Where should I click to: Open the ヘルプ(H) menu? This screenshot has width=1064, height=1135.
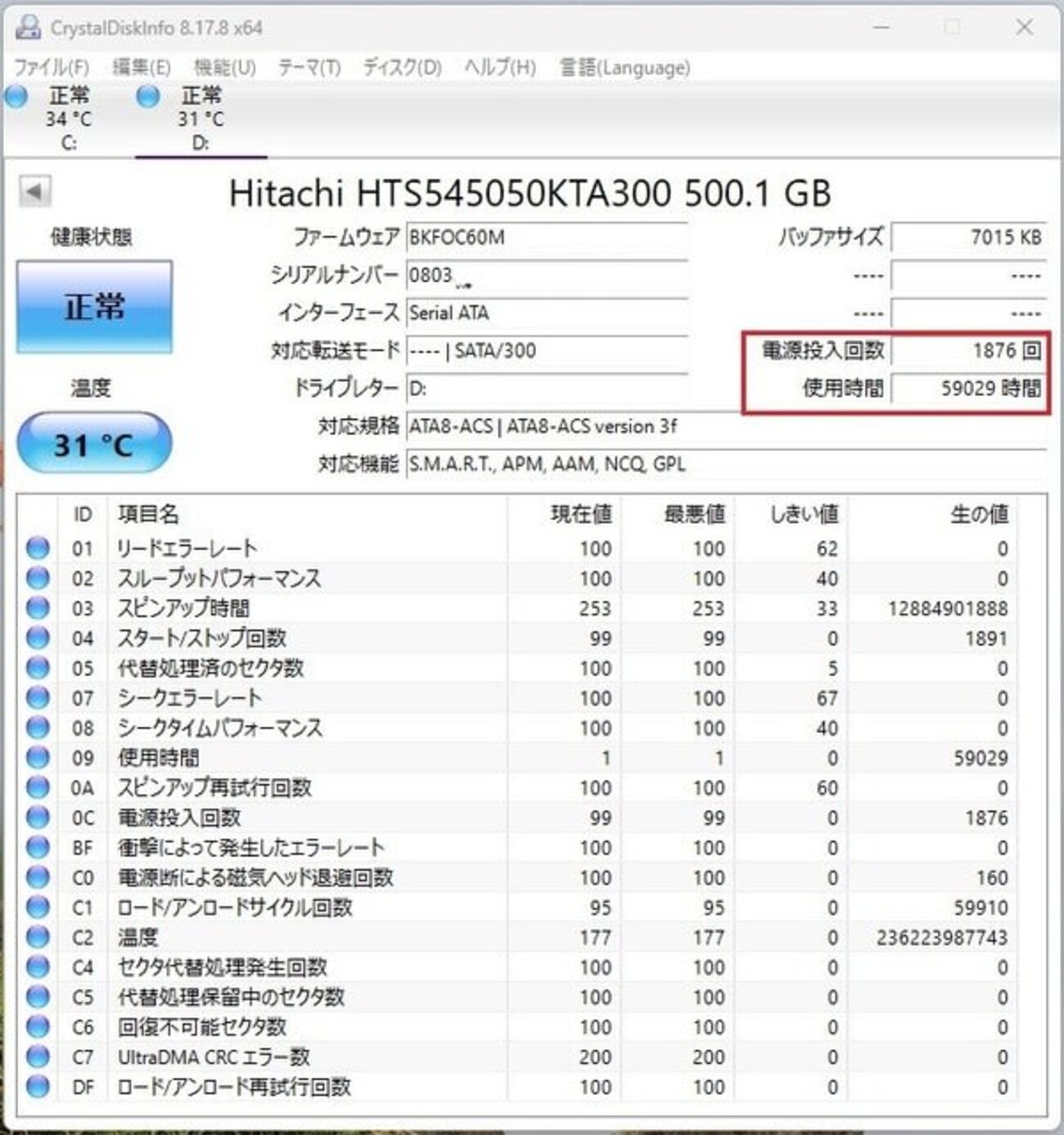[500, 67]
